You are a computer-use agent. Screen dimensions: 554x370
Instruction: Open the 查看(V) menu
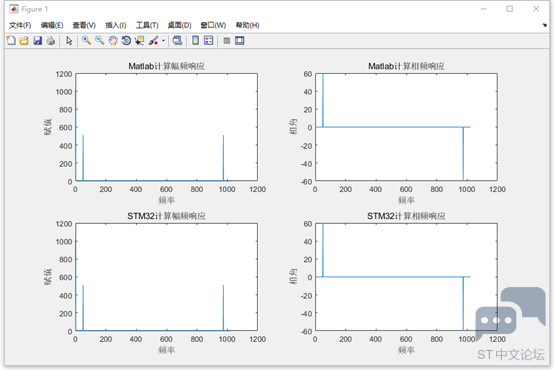tap(84, 25)
